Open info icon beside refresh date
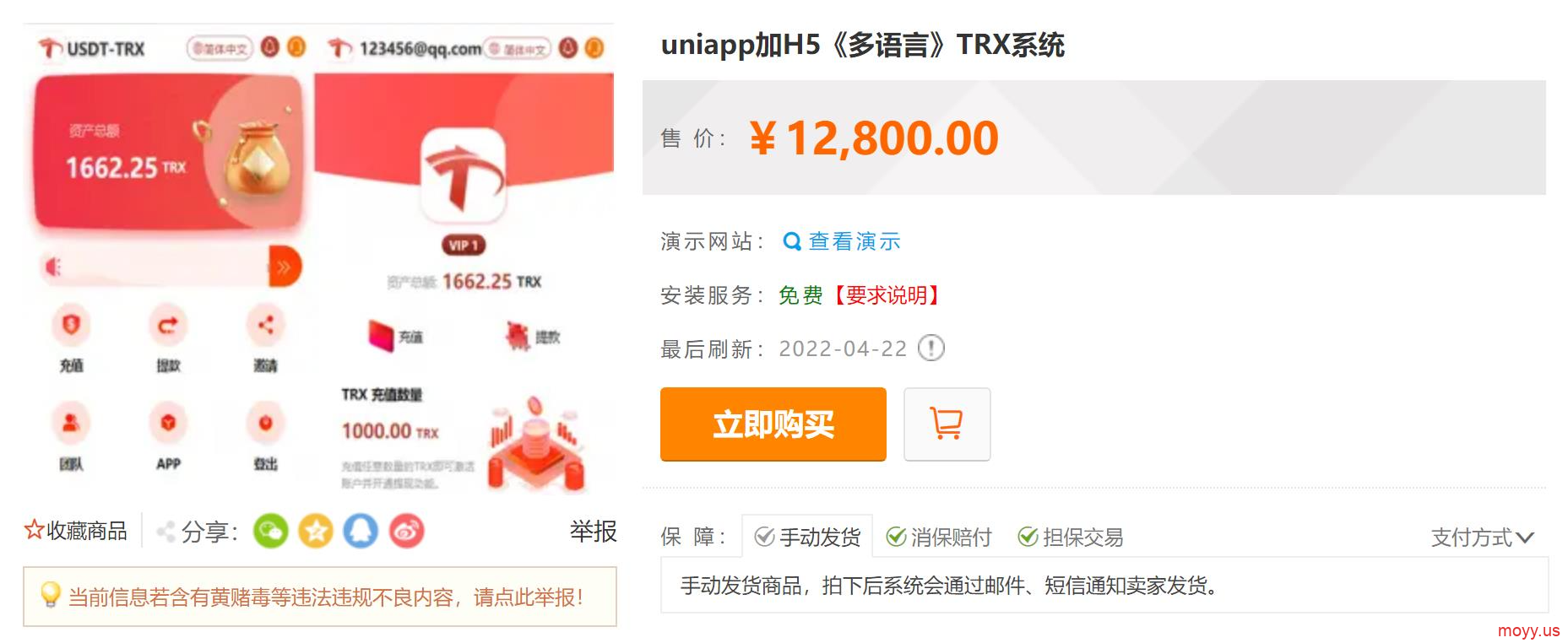The height and width of the screenshot is (643, 1568). tap(931, 348)
